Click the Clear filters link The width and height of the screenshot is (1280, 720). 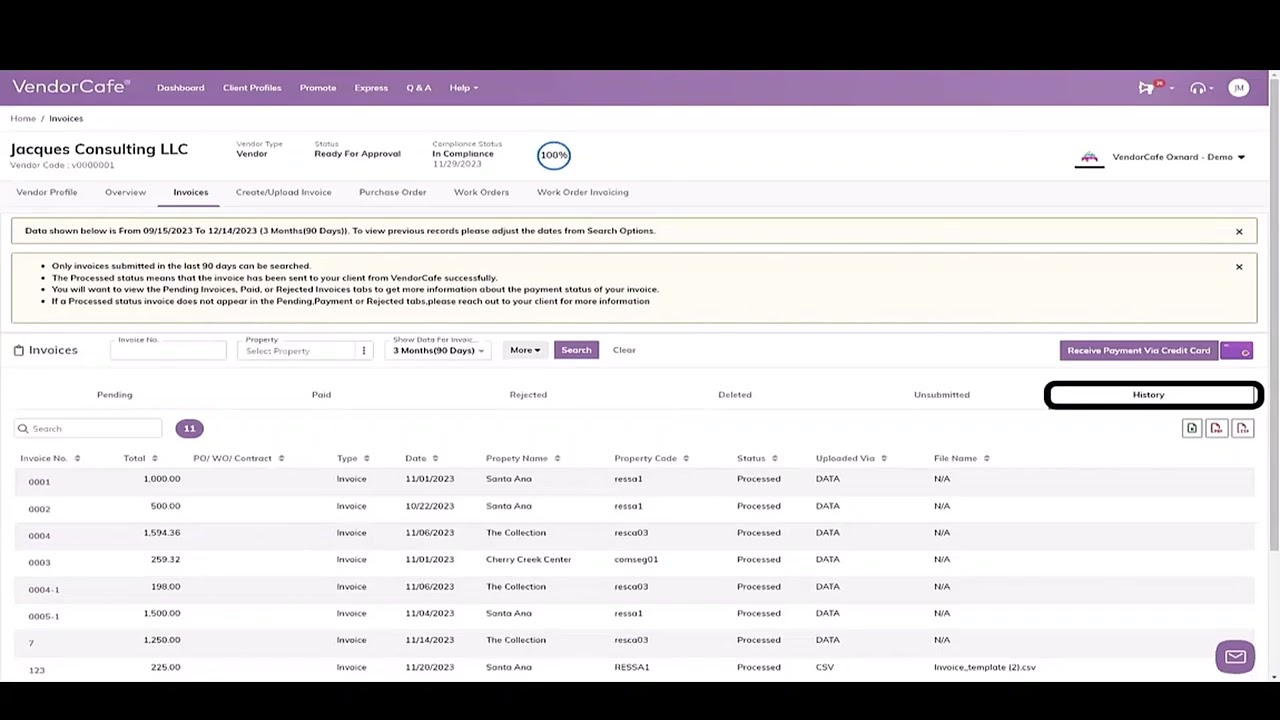pyautogui.click(x=624, y=350)
